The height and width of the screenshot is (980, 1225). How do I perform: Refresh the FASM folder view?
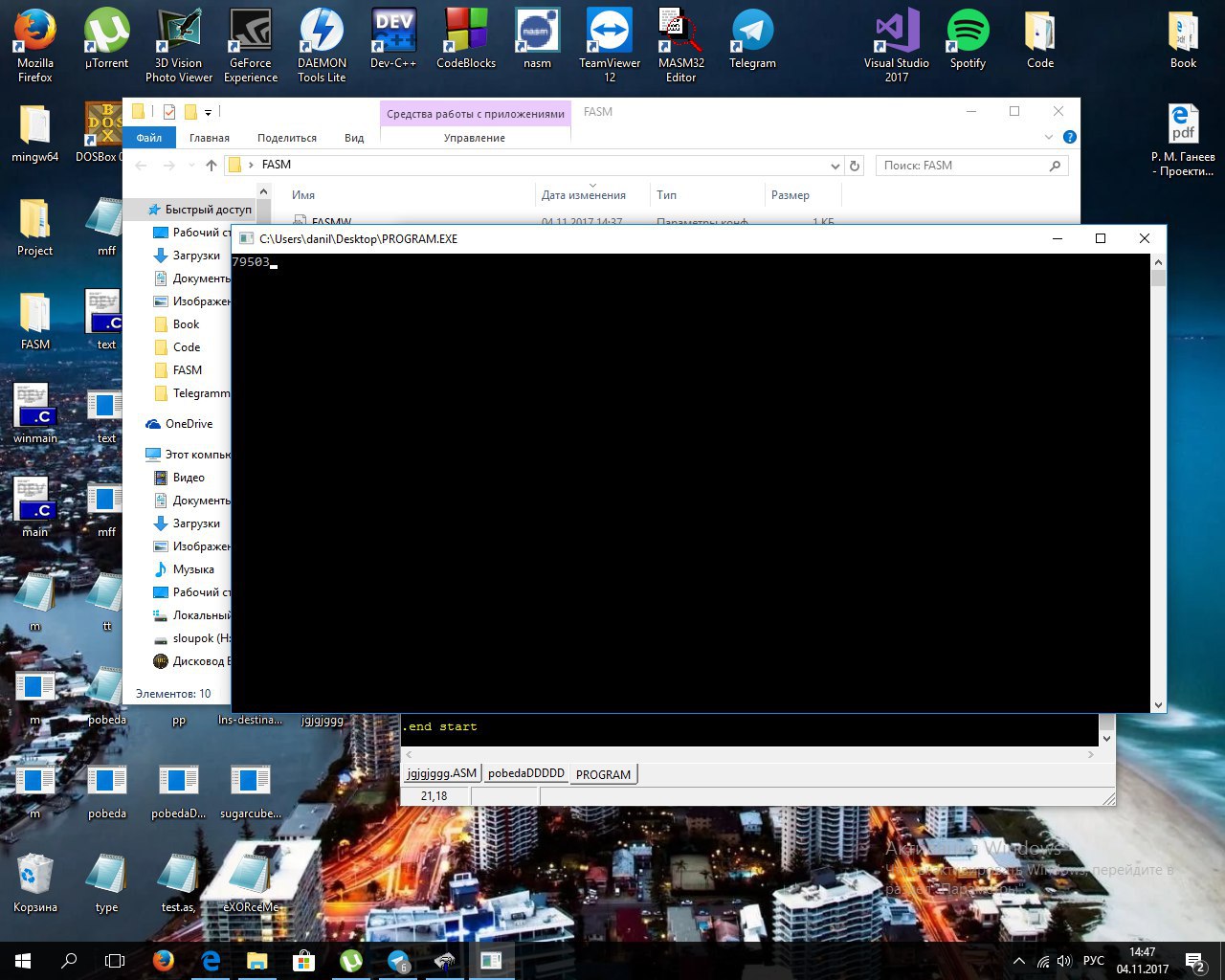point(855,166)
